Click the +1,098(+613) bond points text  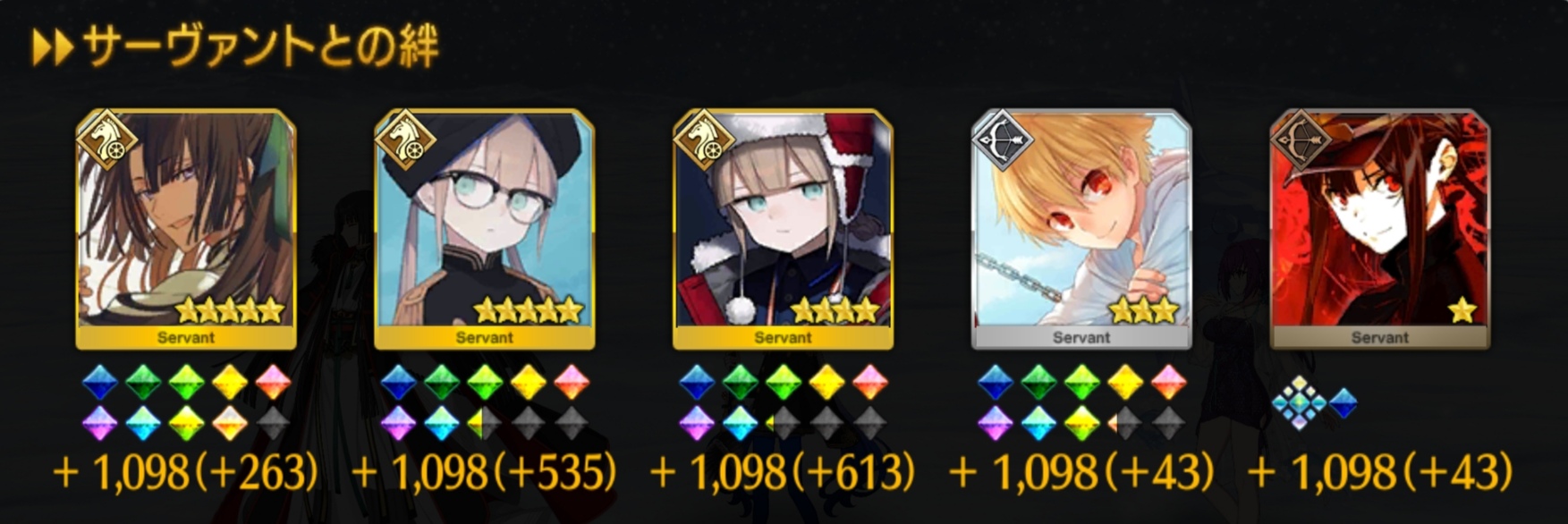tap(784, 472)
